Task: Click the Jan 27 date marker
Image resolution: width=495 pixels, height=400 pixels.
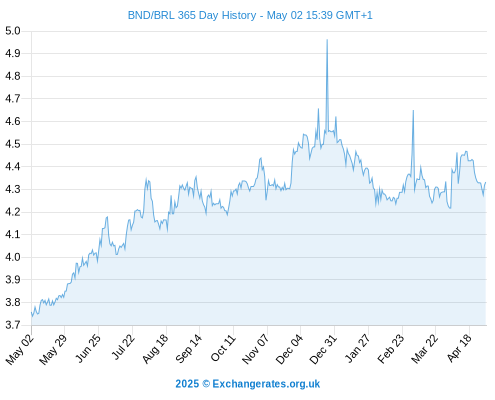Action: tap(358, 348)
